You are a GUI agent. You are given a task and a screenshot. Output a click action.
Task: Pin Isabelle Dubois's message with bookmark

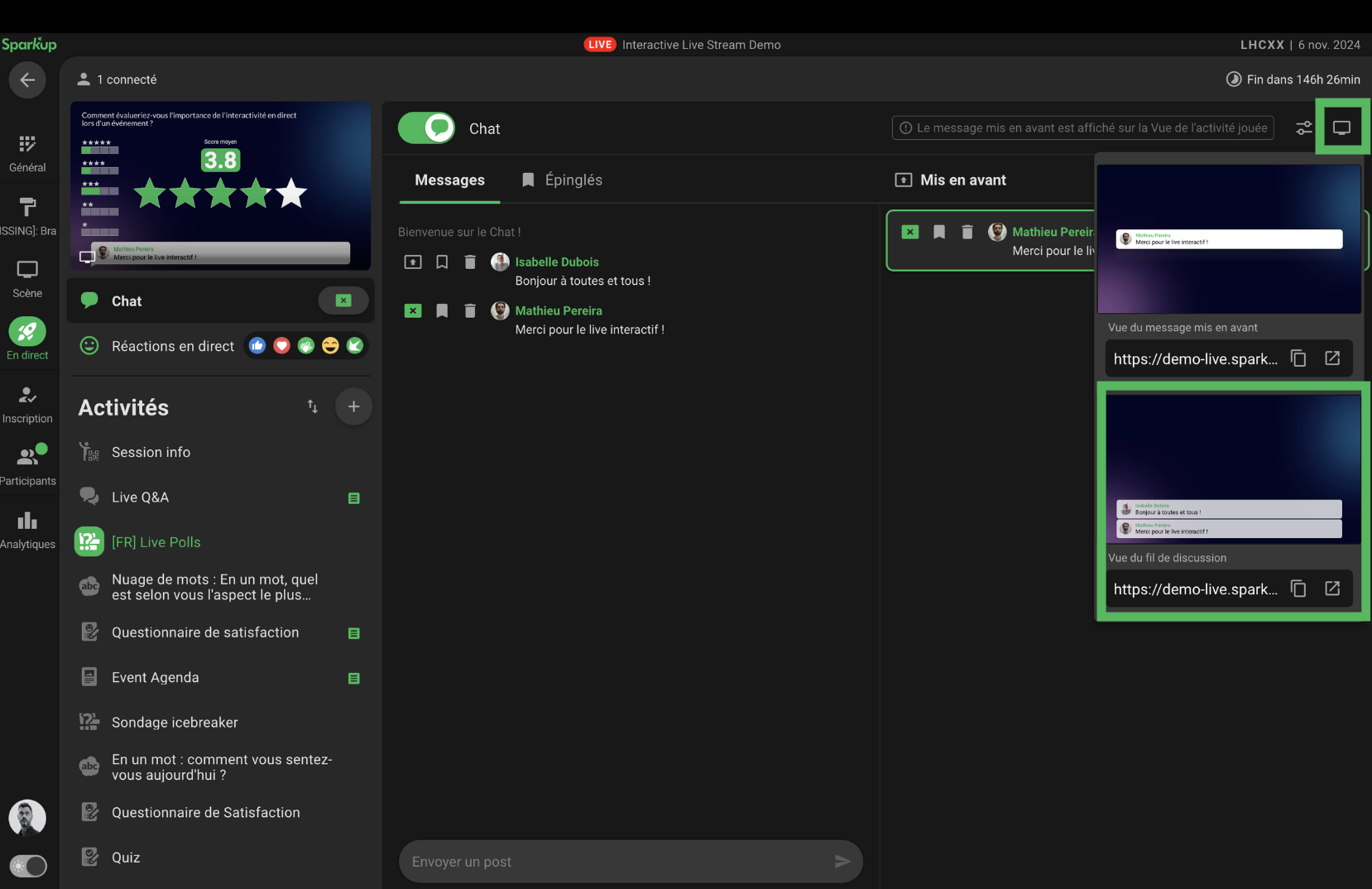[x=442, y=262]
